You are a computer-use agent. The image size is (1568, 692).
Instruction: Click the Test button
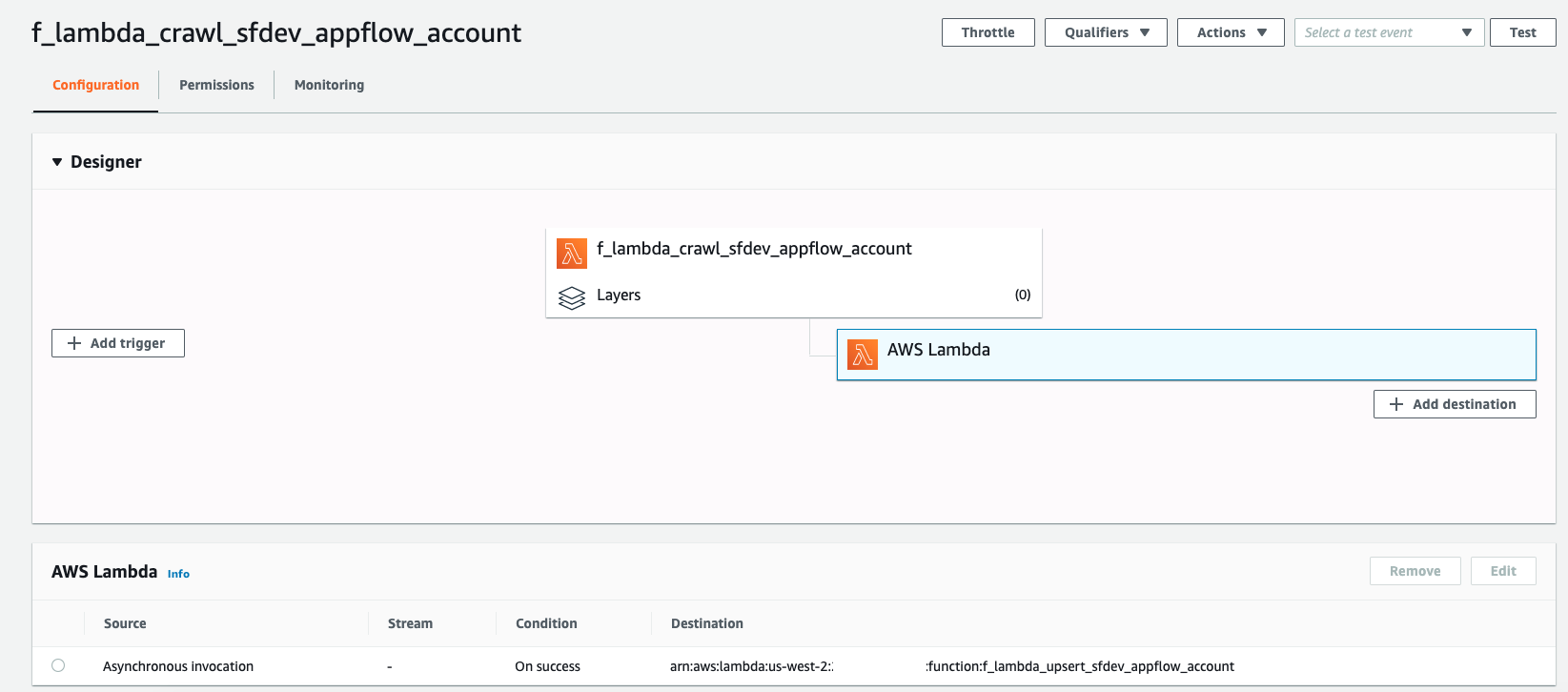(x=1523, y=32)
